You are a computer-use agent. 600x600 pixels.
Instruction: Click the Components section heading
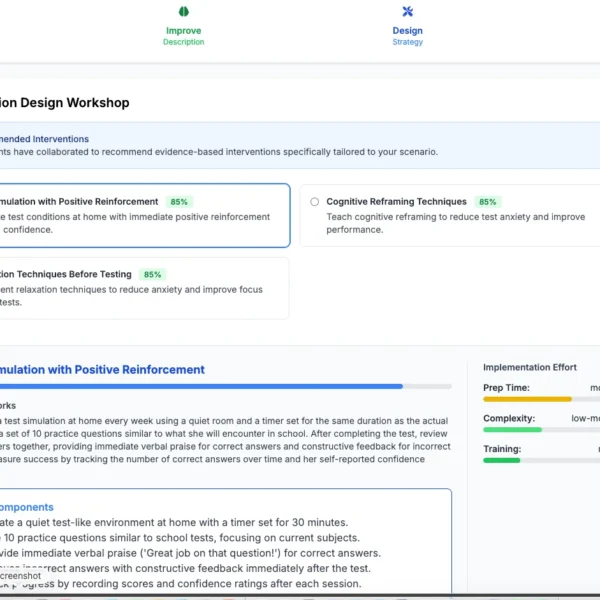click(27, 507)
